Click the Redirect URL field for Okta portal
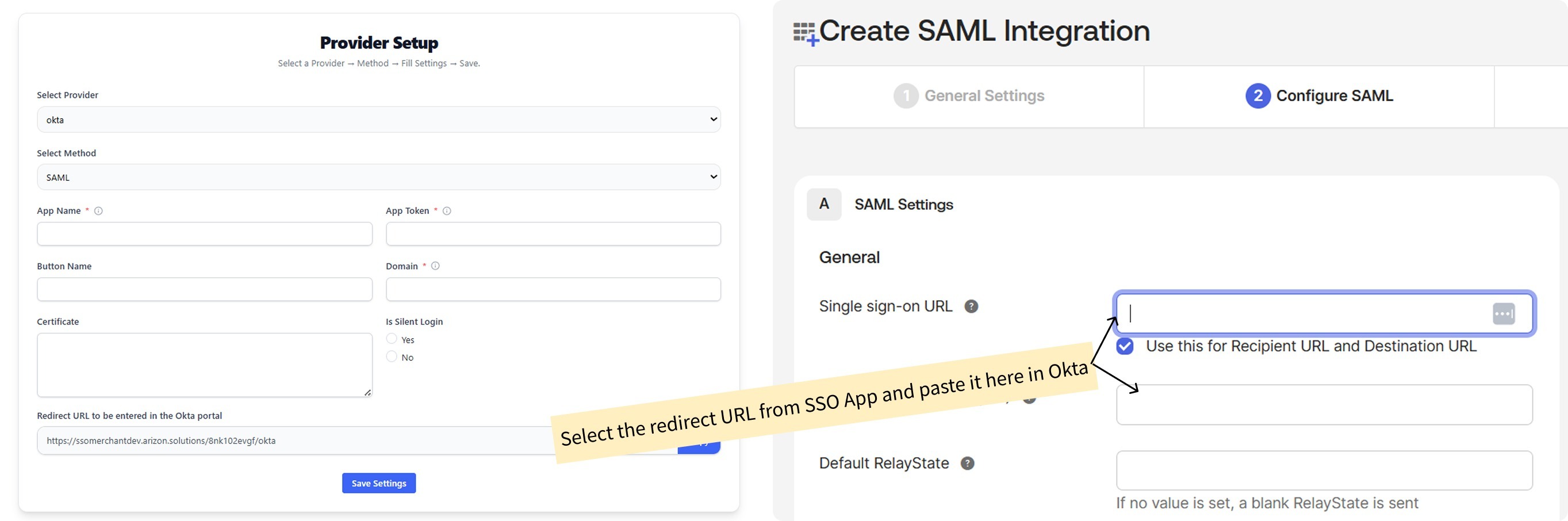1568x521 pixels. pos(292,440)
